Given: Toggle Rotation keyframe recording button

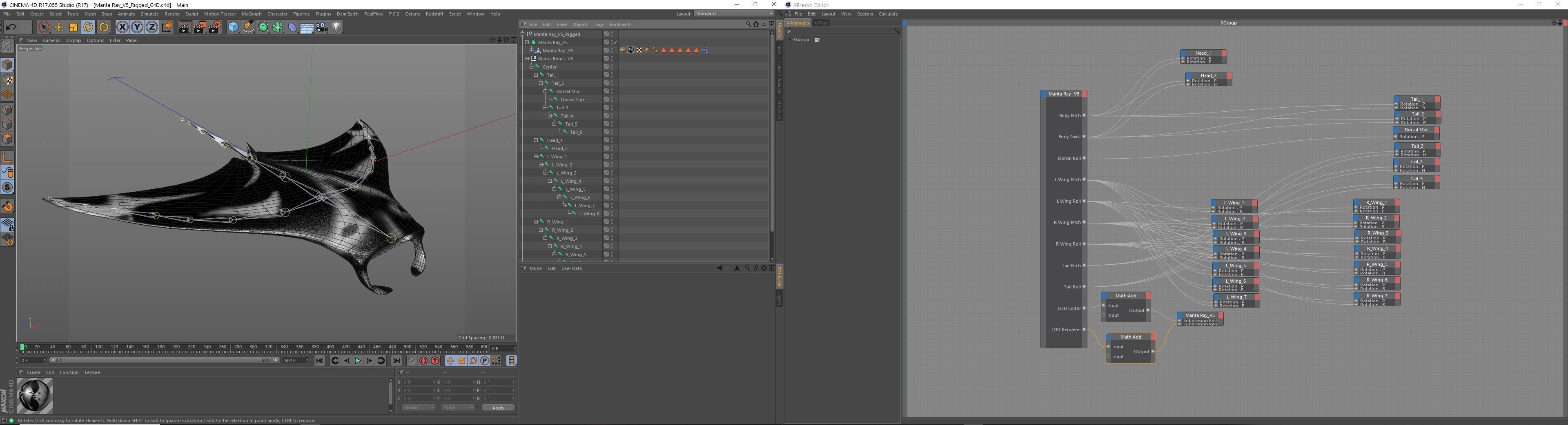Looking at the screenshot, I should (474, 361).
